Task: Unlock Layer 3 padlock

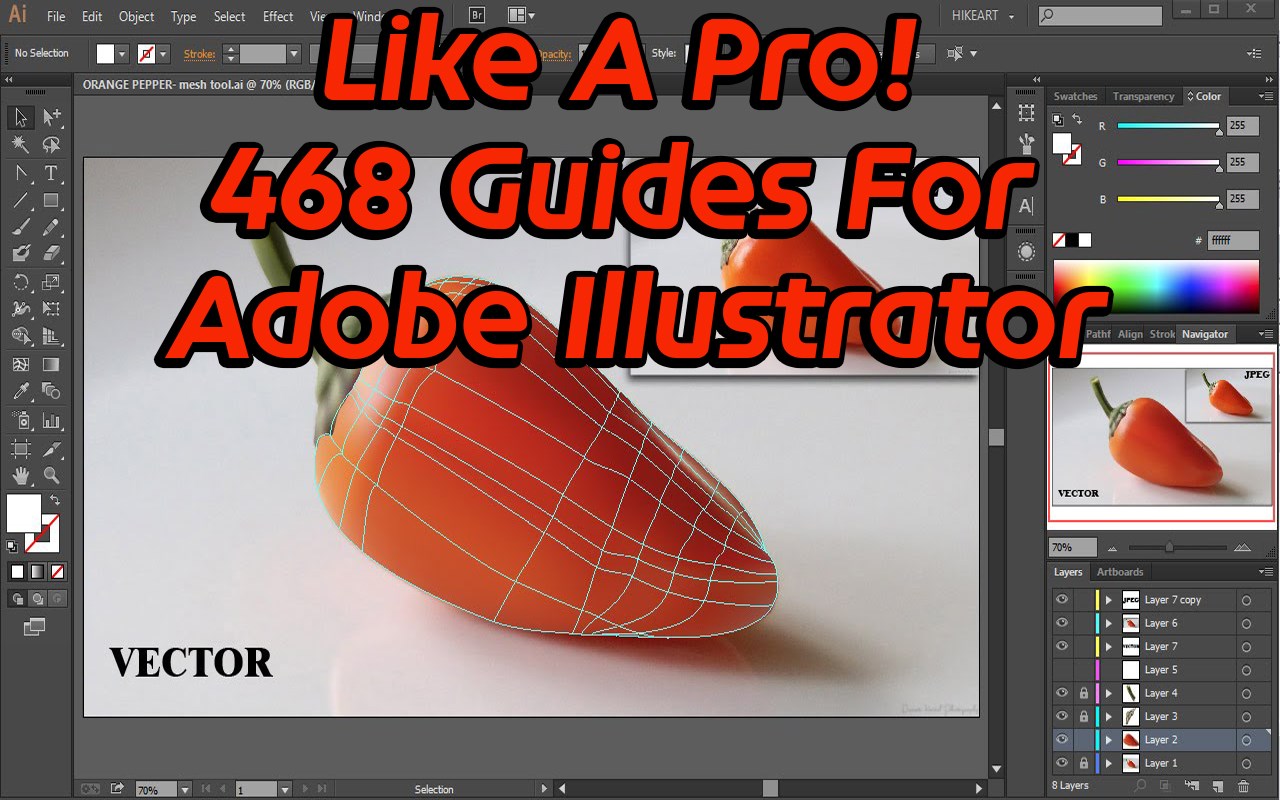Action: [x=1084, y=716]
